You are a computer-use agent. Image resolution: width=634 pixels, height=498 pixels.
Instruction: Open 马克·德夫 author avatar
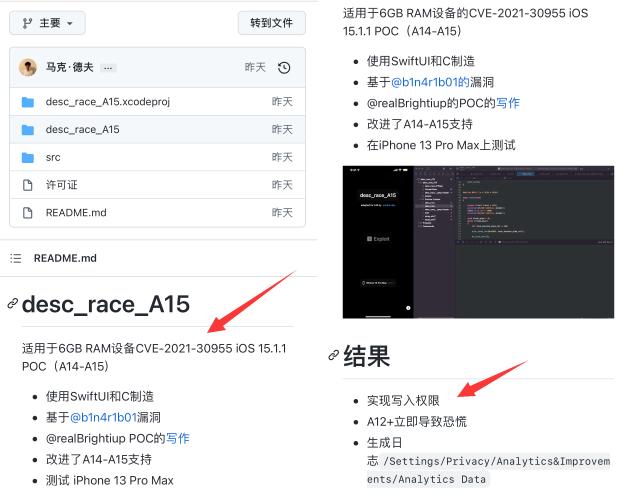click(x=28, y=67)
